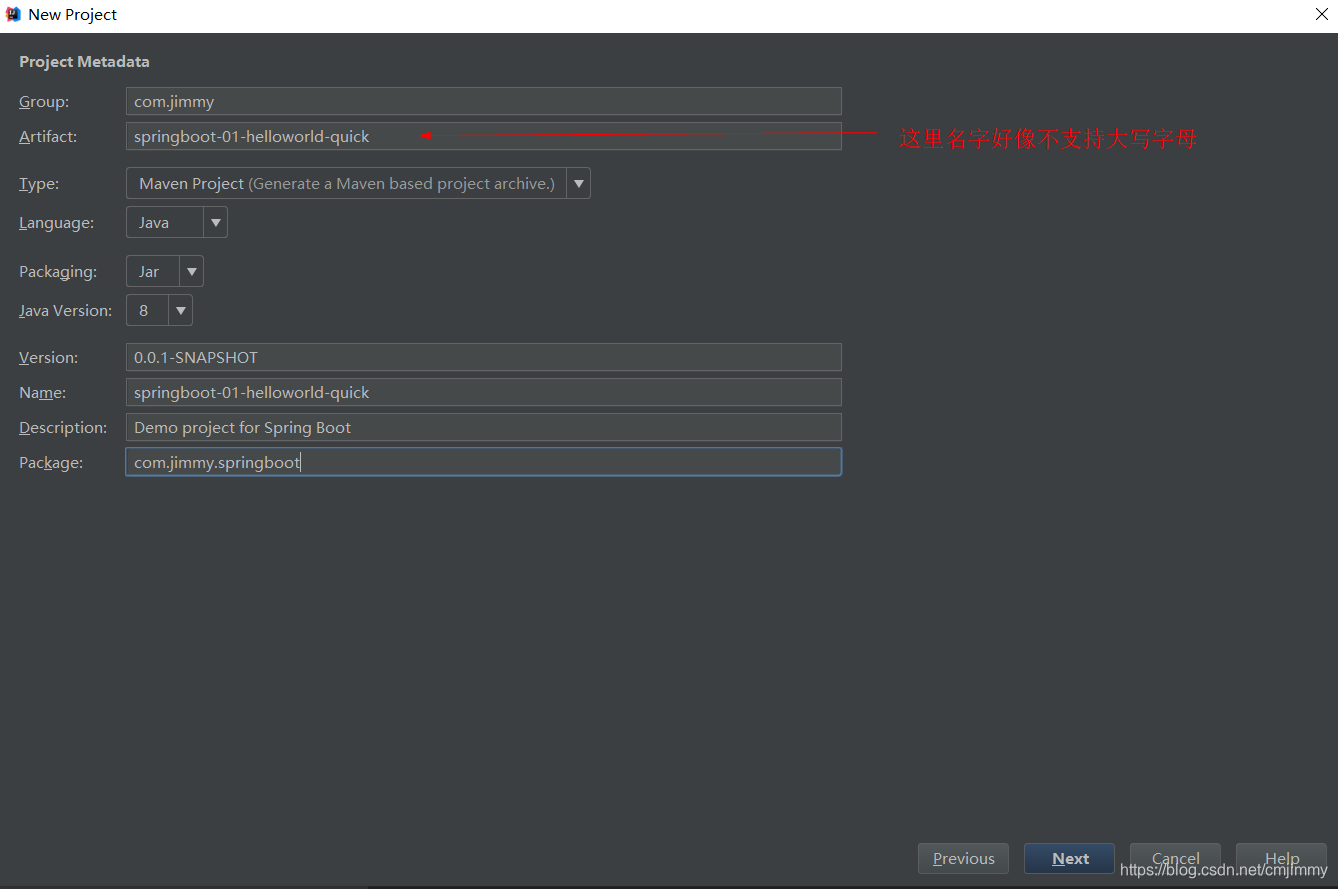Image resolution: width=1338 pixels, height=889 pixels.
Task: Click the Artifact input field
Action: (483, 136)
